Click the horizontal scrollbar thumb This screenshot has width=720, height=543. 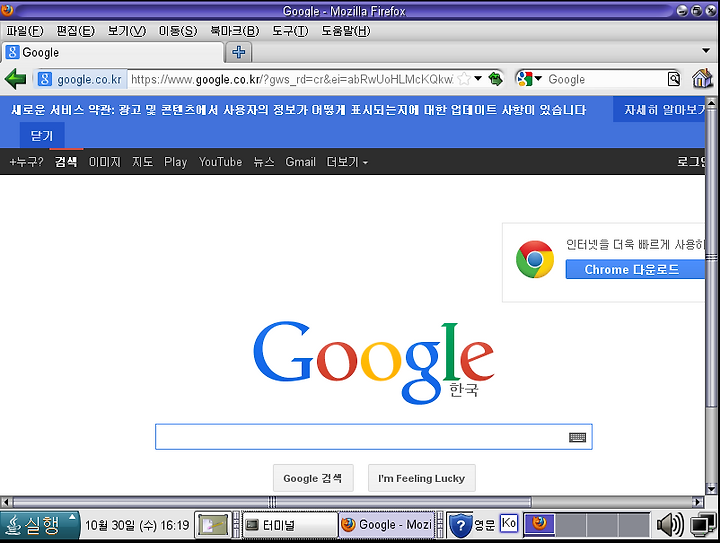(272, 502)
